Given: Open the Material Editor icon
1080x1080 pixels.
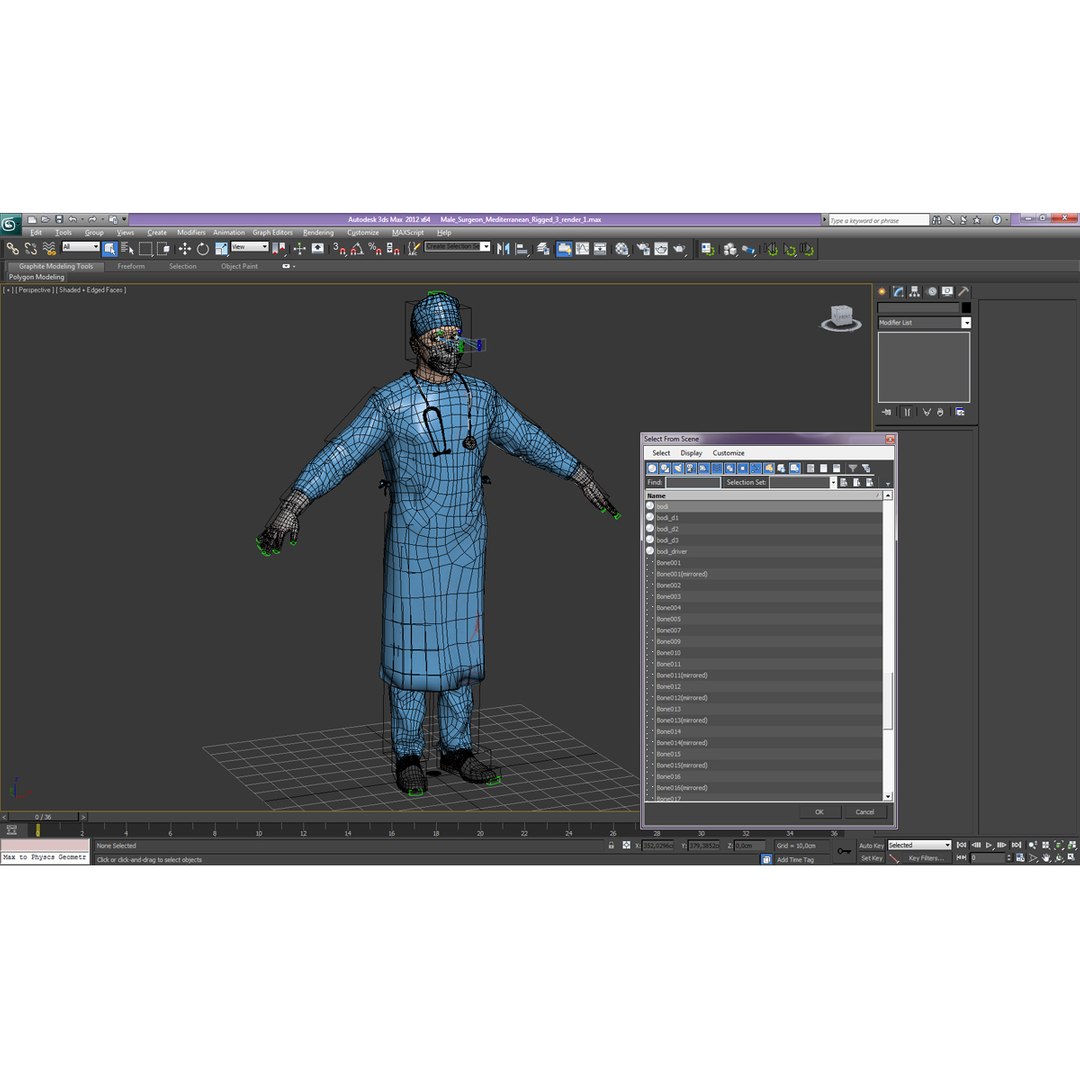Looking at the screenshot, I should point(622,249).
